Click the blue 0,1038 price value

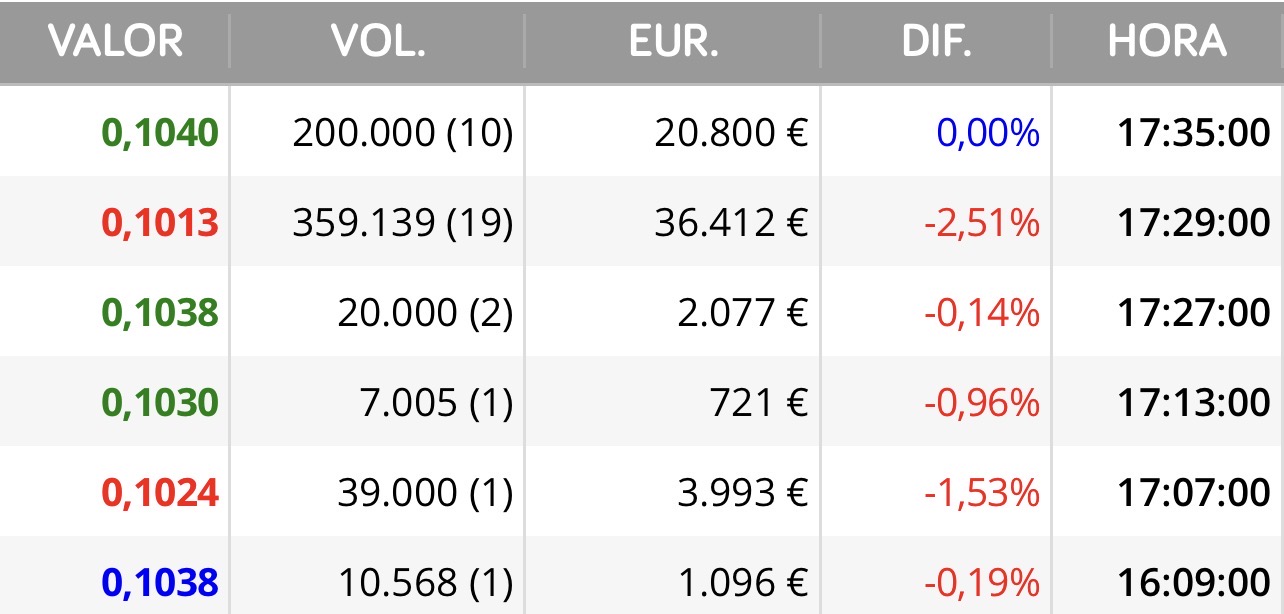[x=160, y=582]
